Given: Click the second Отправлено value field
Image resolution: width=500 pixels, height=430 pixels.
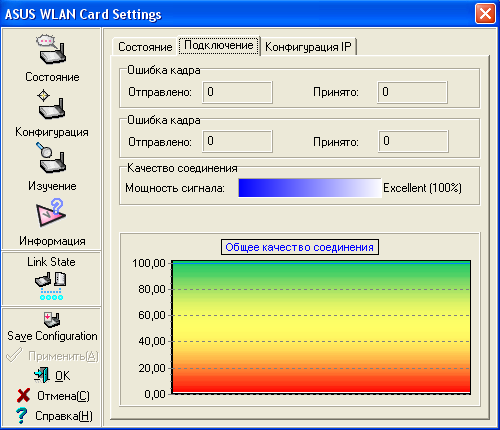Looking at the screenshot, I should (237, 141).
